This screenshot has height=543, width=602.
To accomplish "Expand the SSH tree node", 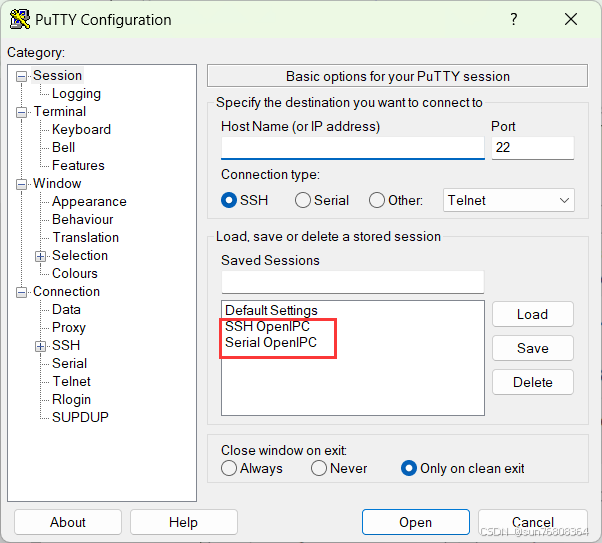I will (40, 346).
